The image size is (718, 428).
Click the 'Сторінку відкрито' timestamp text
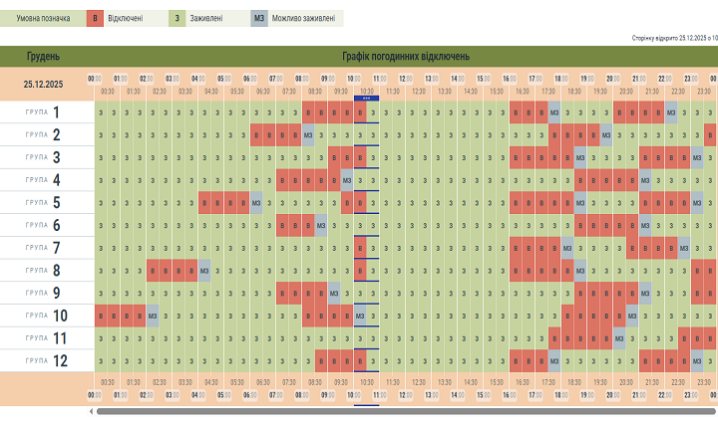coord(674,36)
